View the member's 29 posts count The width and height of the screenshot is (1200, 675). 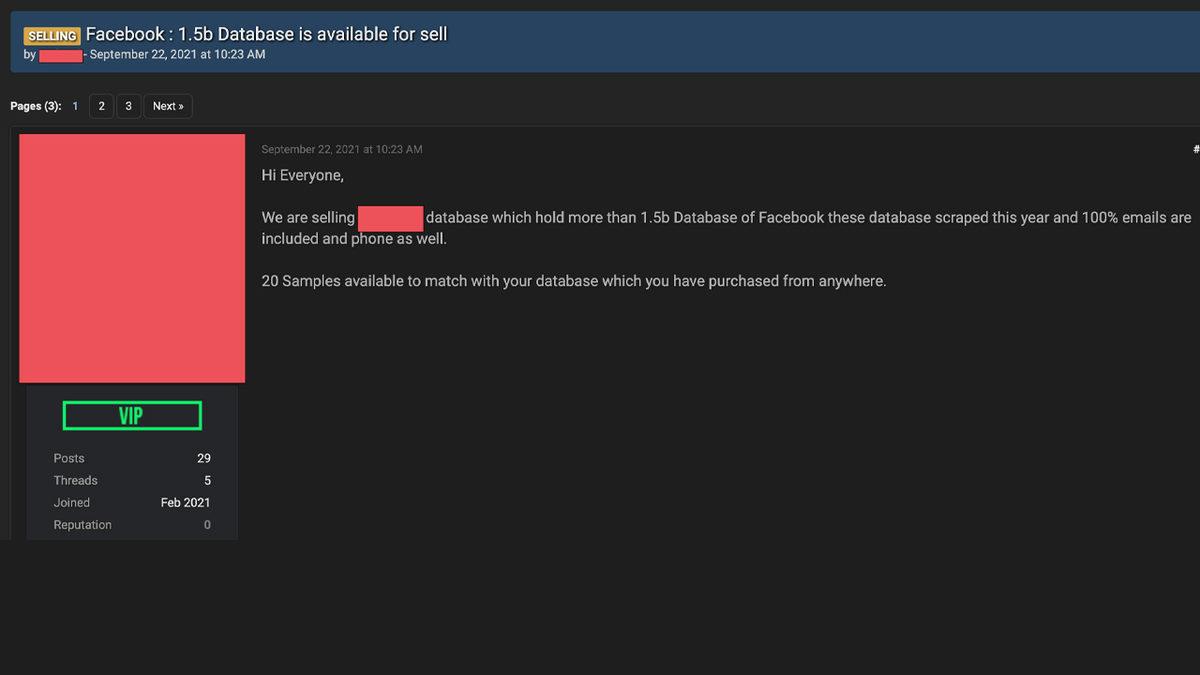(203, 458)
